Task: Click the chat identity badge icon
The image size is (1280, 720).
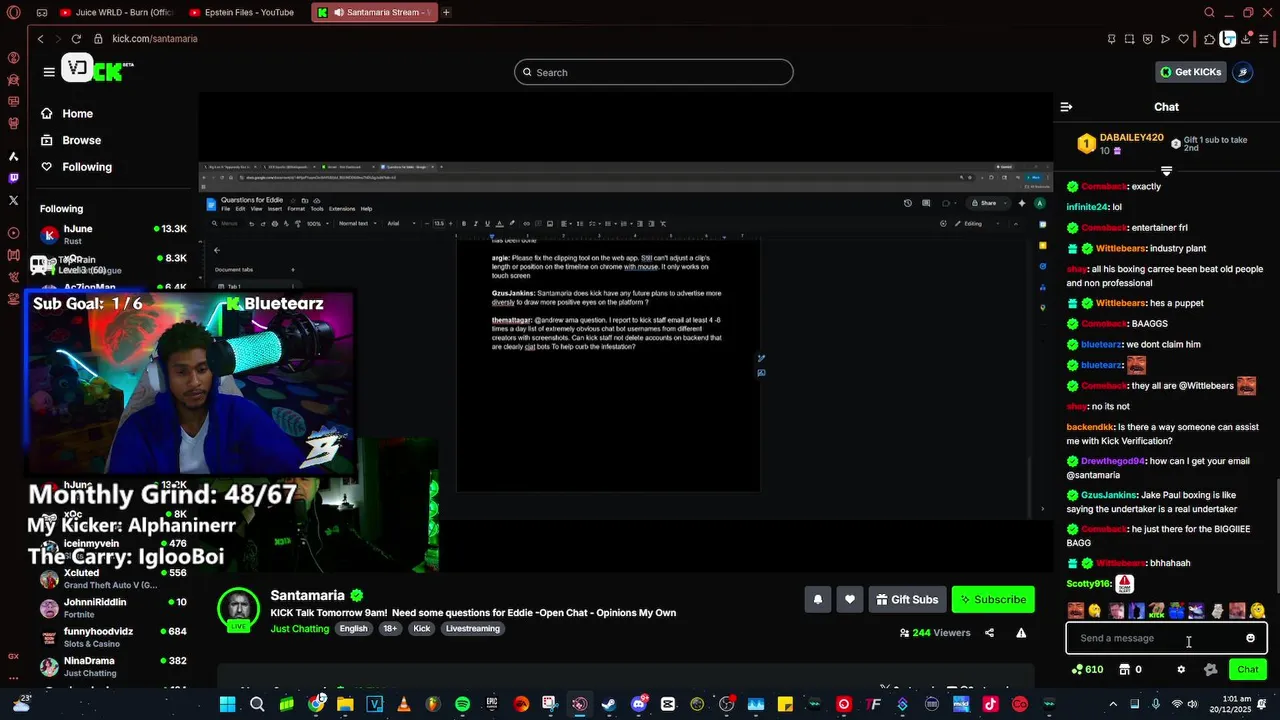Action: pos(1211,670)
